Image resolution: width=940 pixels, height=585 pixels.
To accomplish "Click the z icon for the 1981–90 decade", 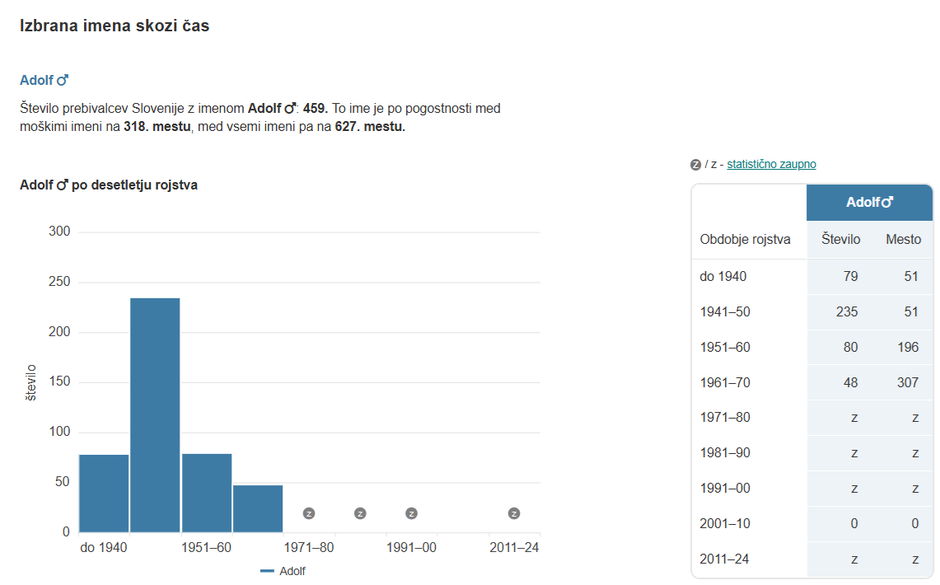I will [360, 513].
